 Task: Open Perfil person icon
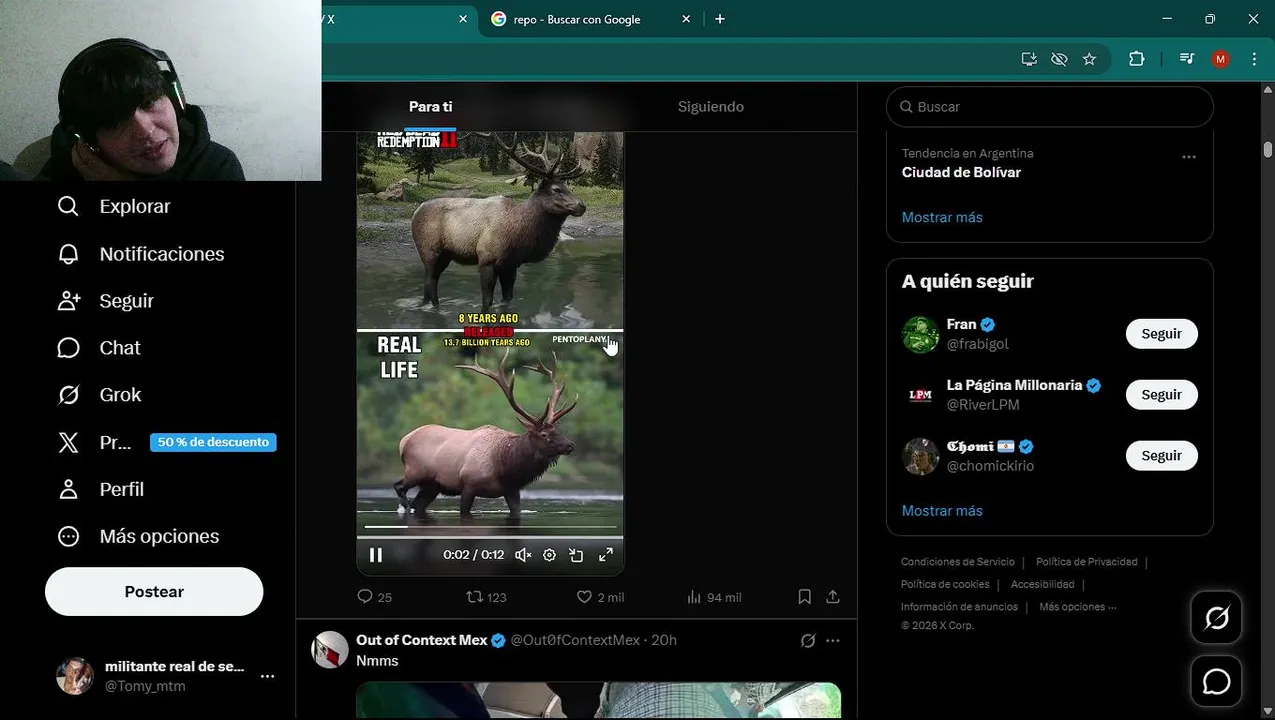click(68, 489)
